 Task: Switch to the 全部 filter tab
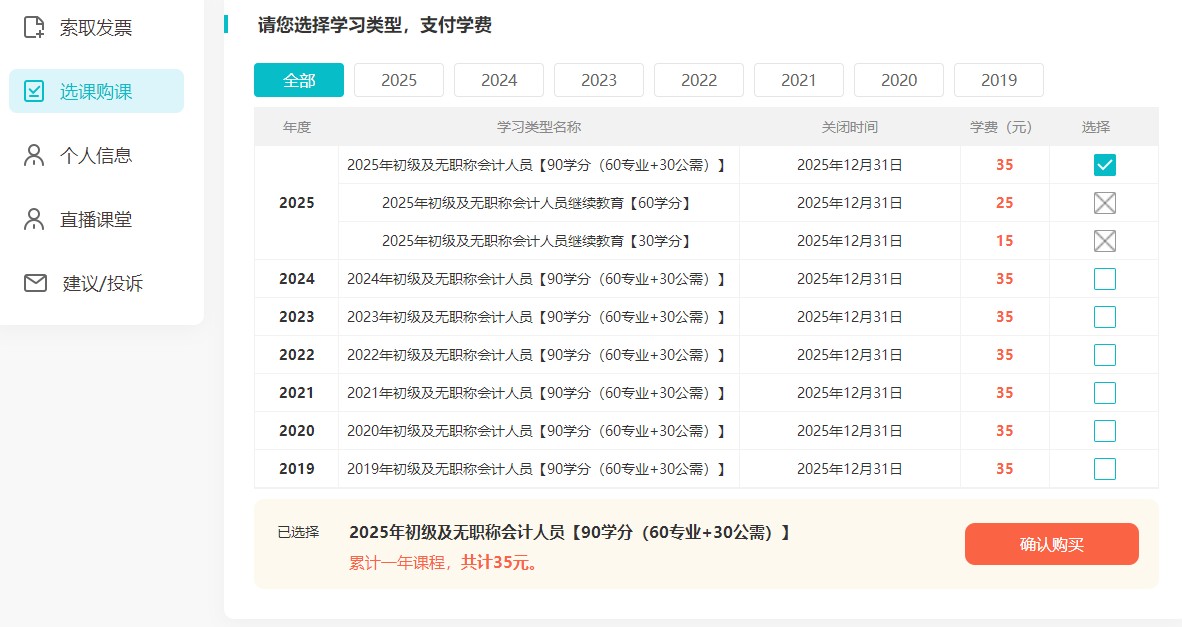[x=298, y=79]
